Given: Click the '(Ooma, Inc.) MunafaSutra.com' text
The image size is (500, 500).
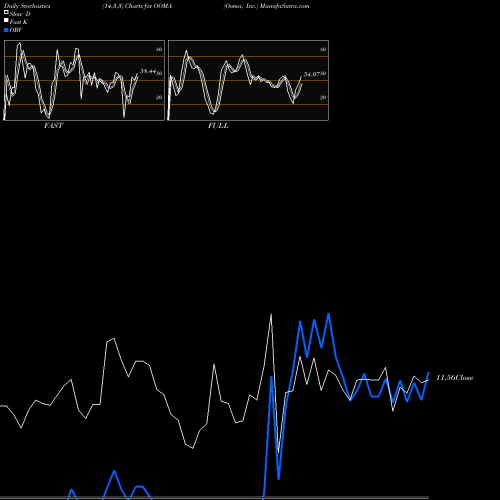Looking at the screenshot, I should [x=266, y=6].
